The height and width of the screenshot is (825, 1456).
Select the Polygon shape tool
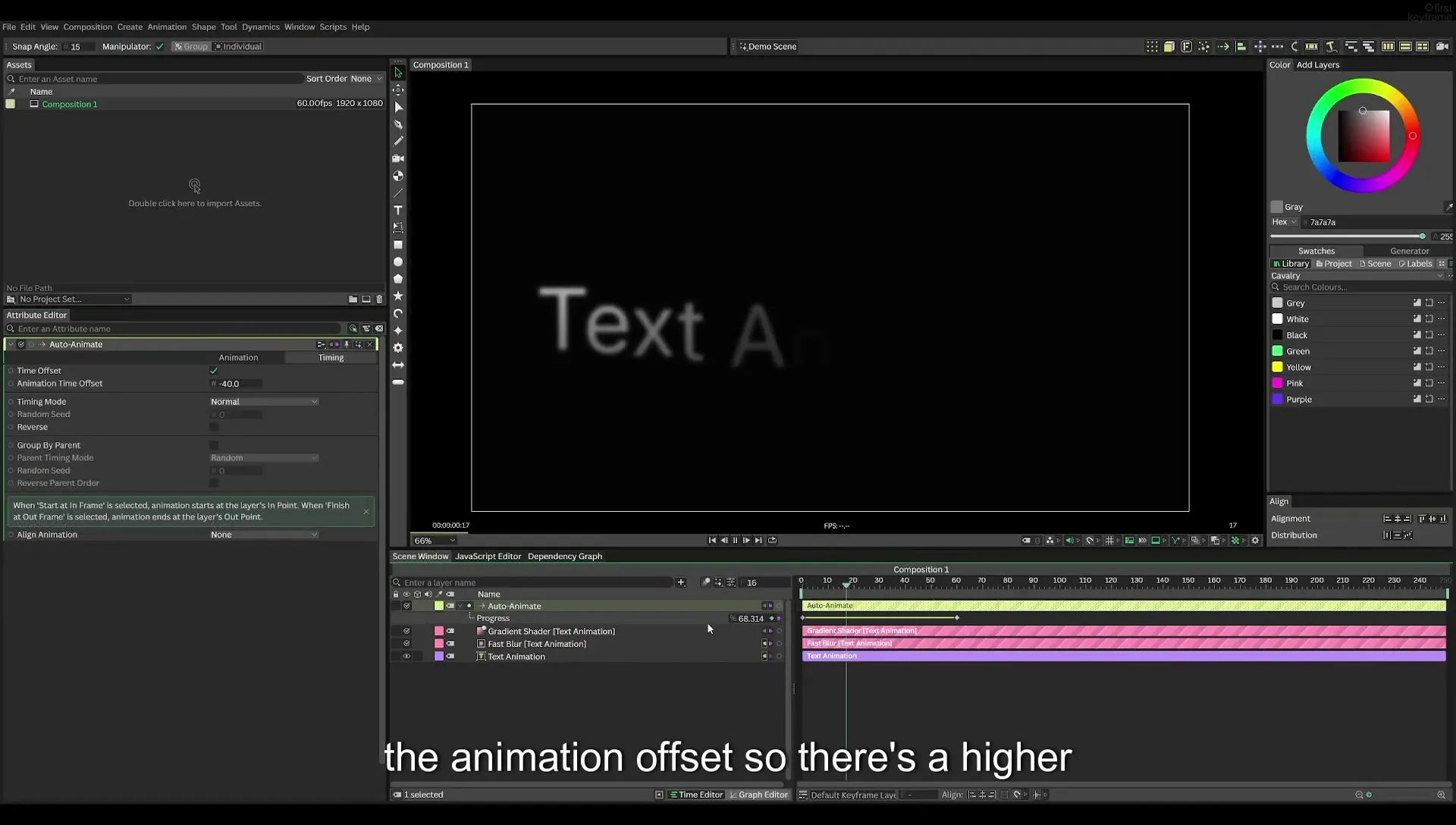pyautogui.click(x=398, y=279)
